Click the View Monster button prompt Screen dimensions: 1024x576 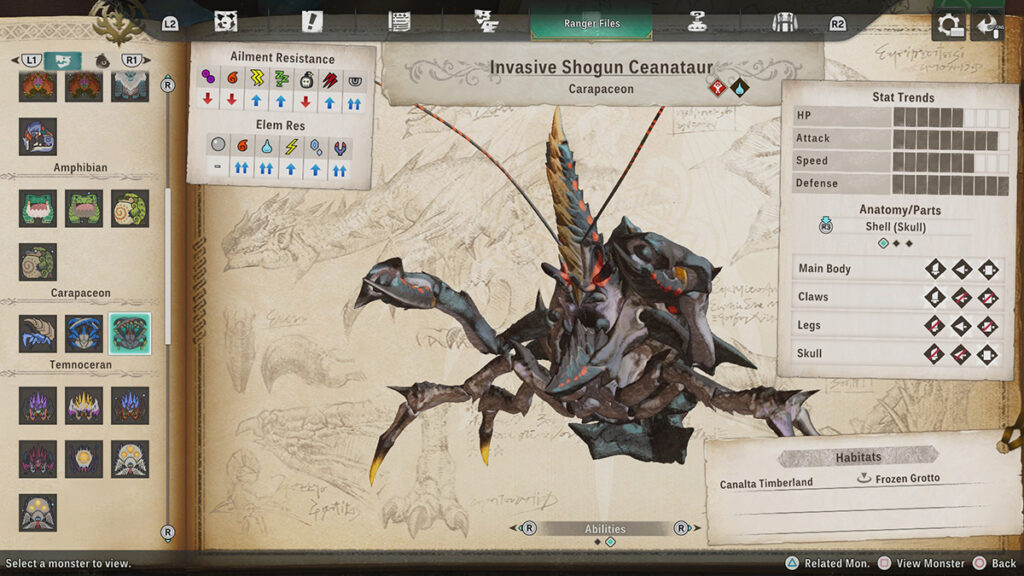(x=920, y=563)
